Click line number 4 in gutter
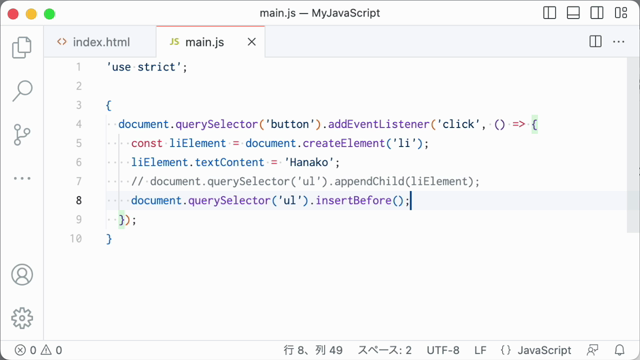Viewport: 640px width, 360px height. 78,124
